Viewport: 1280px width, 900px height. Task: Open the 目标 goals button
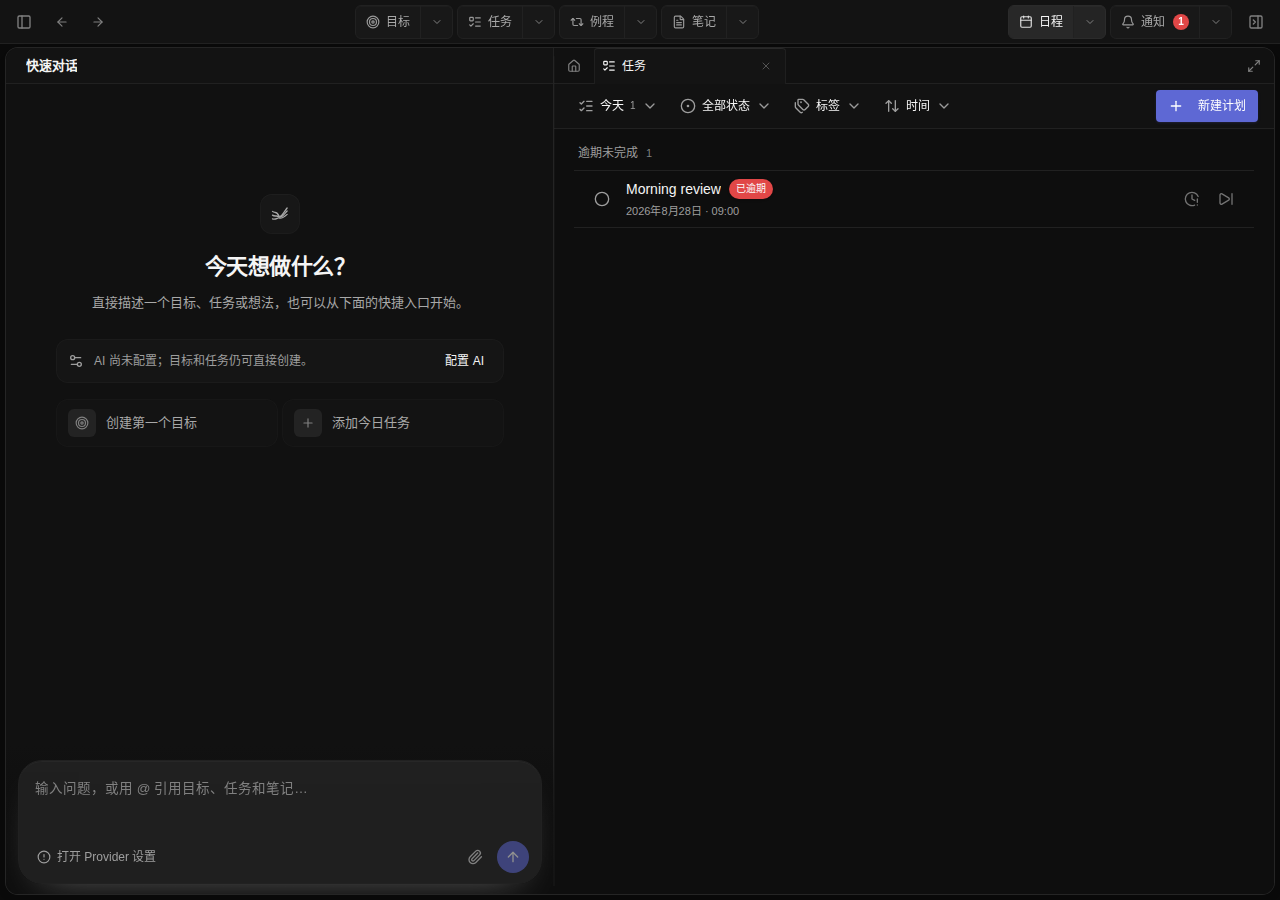[x=388, y=22]
